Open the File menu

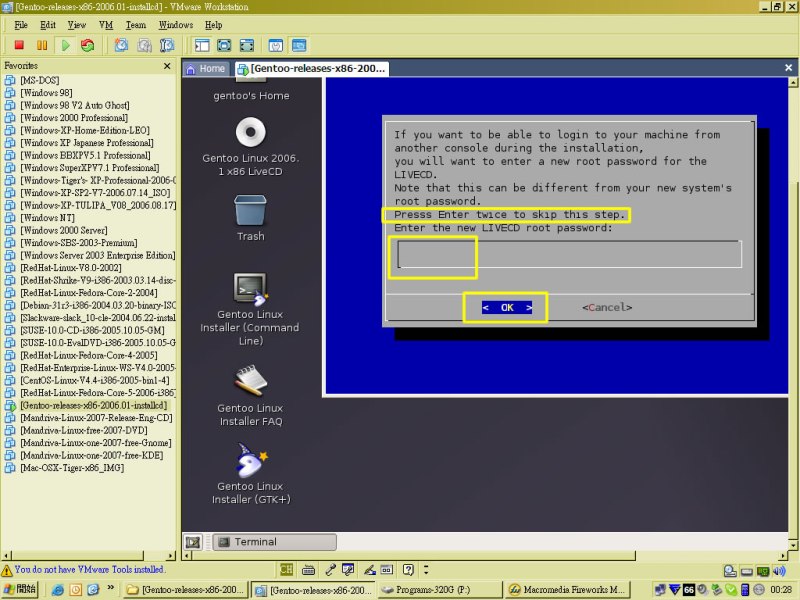click(21, 25)
